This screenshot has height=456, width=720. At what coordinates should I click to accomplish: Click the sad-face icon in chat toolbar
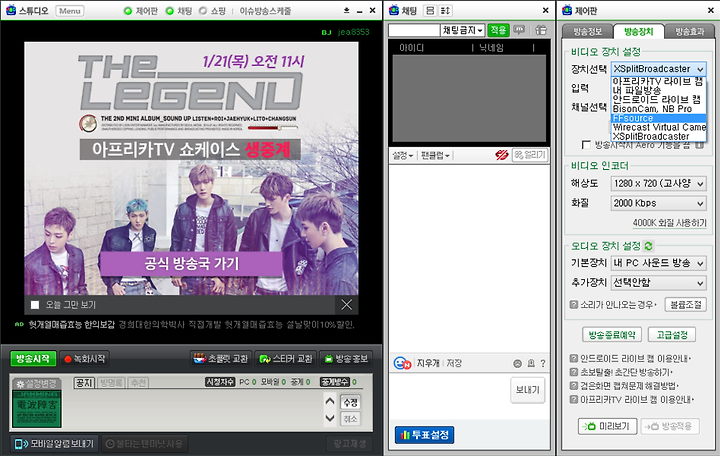point(518,363)
